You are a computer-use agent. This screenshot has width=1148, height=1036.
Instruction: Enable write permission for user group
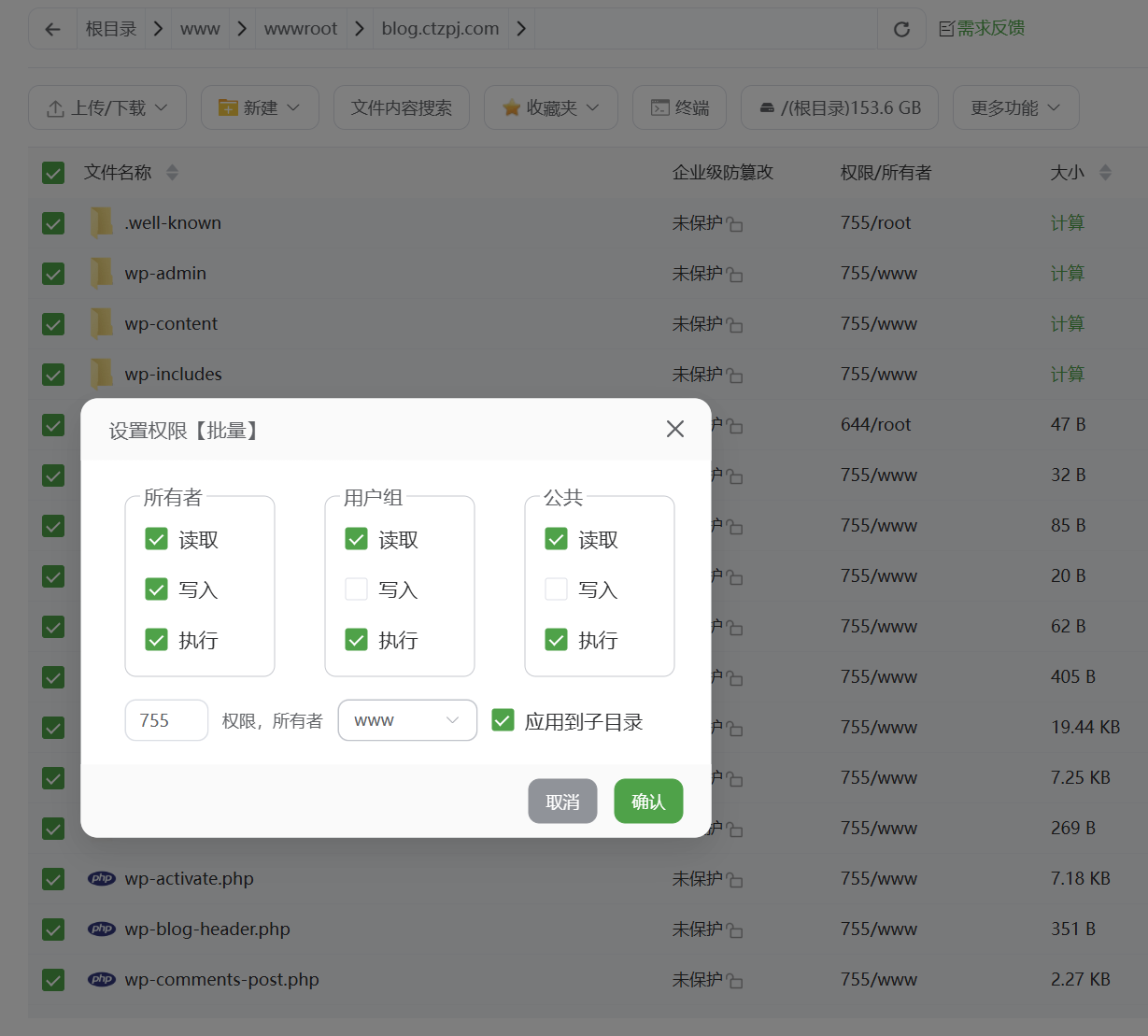click(x=356, y=589)
